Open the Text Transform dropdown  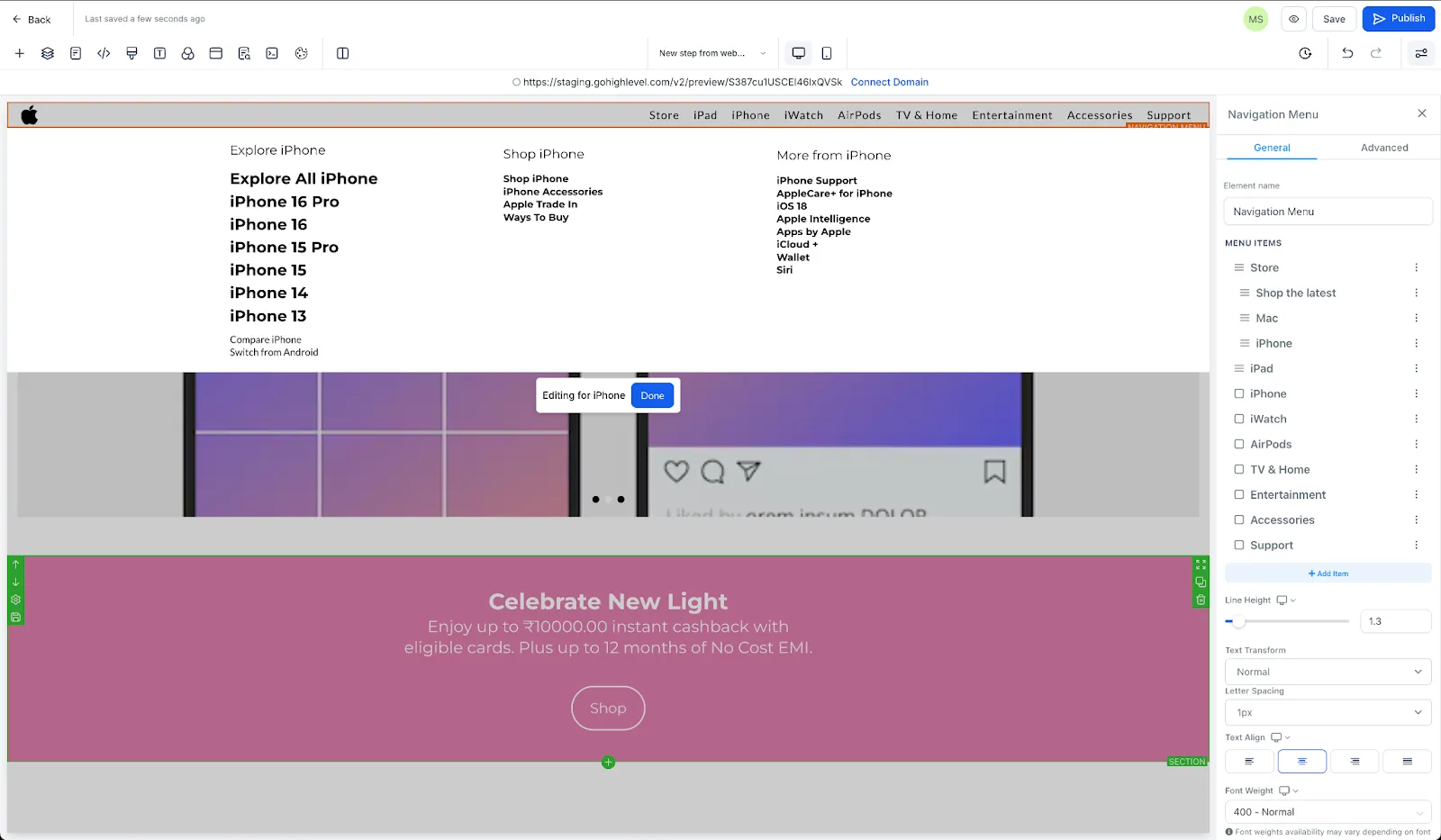1328,672
